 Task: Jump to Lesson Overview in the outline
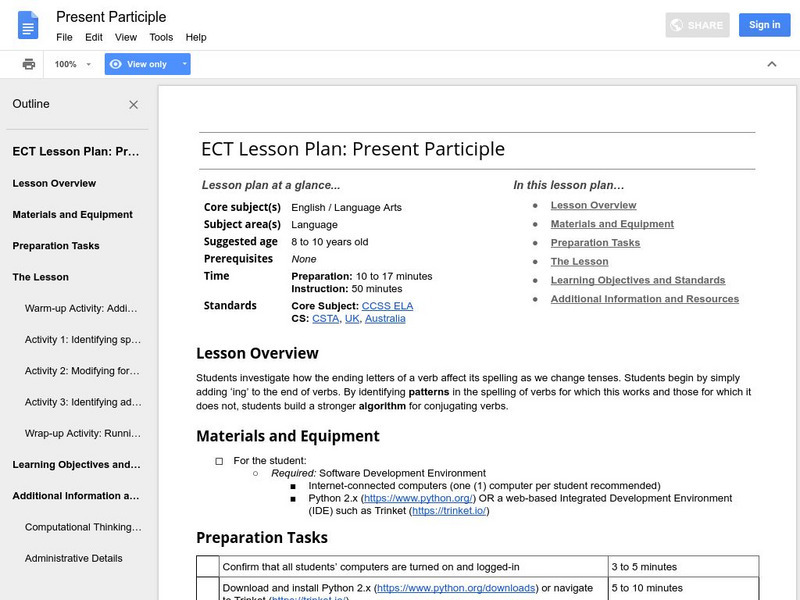pyautogui.click(x=54, y=183)
